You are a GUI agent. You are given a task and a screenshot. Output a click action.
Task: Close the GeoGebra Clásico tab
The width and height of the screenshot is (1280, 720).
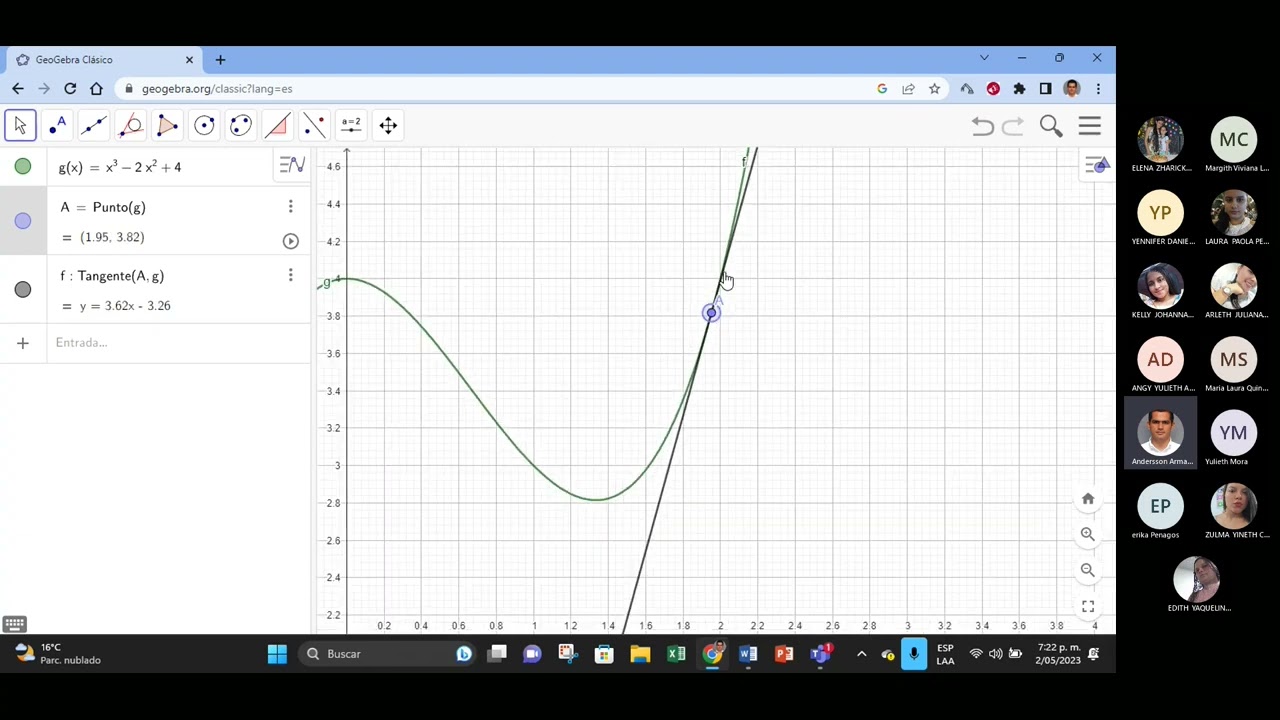coord(189,60)
